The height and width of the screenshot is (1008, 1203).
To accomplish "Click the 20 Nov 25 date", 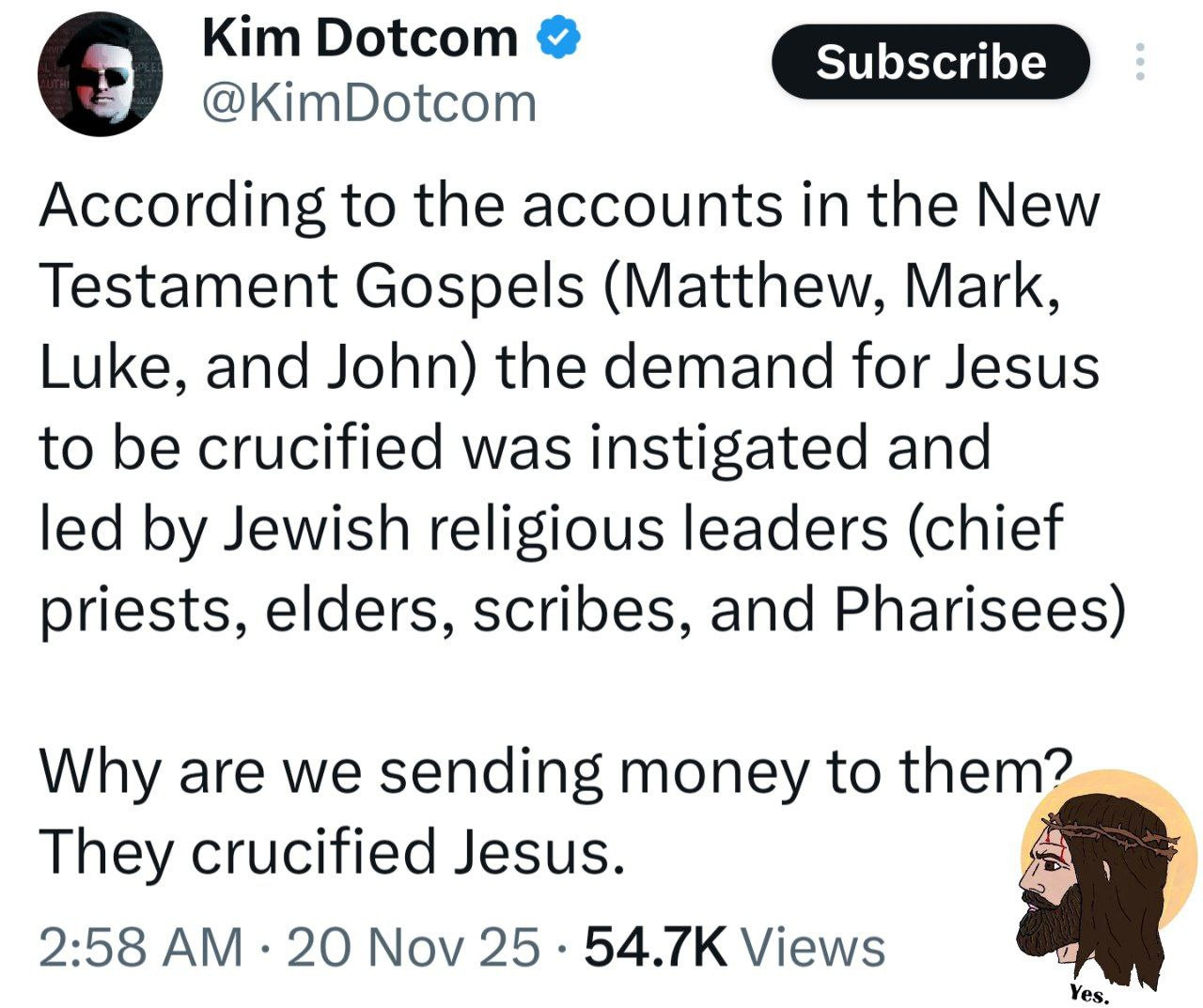I will point(414,946).
